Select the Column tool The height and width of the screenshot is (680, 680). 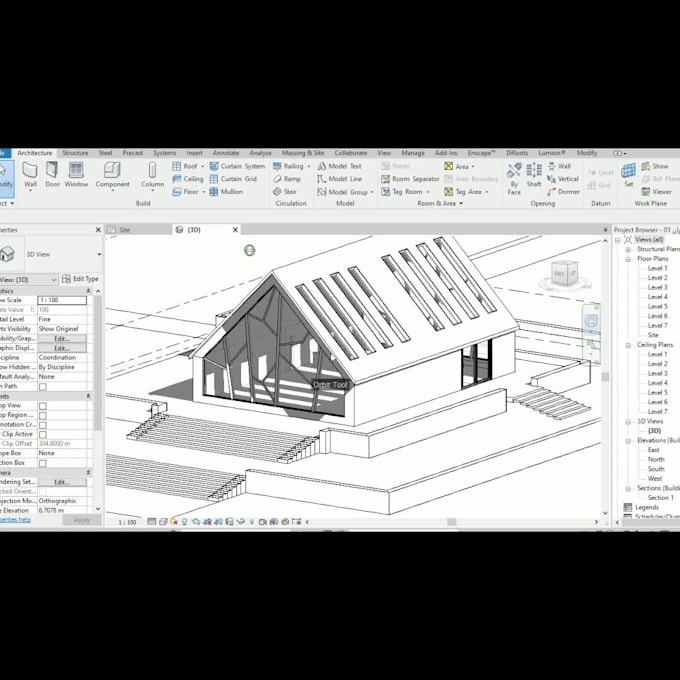[152, 175]
